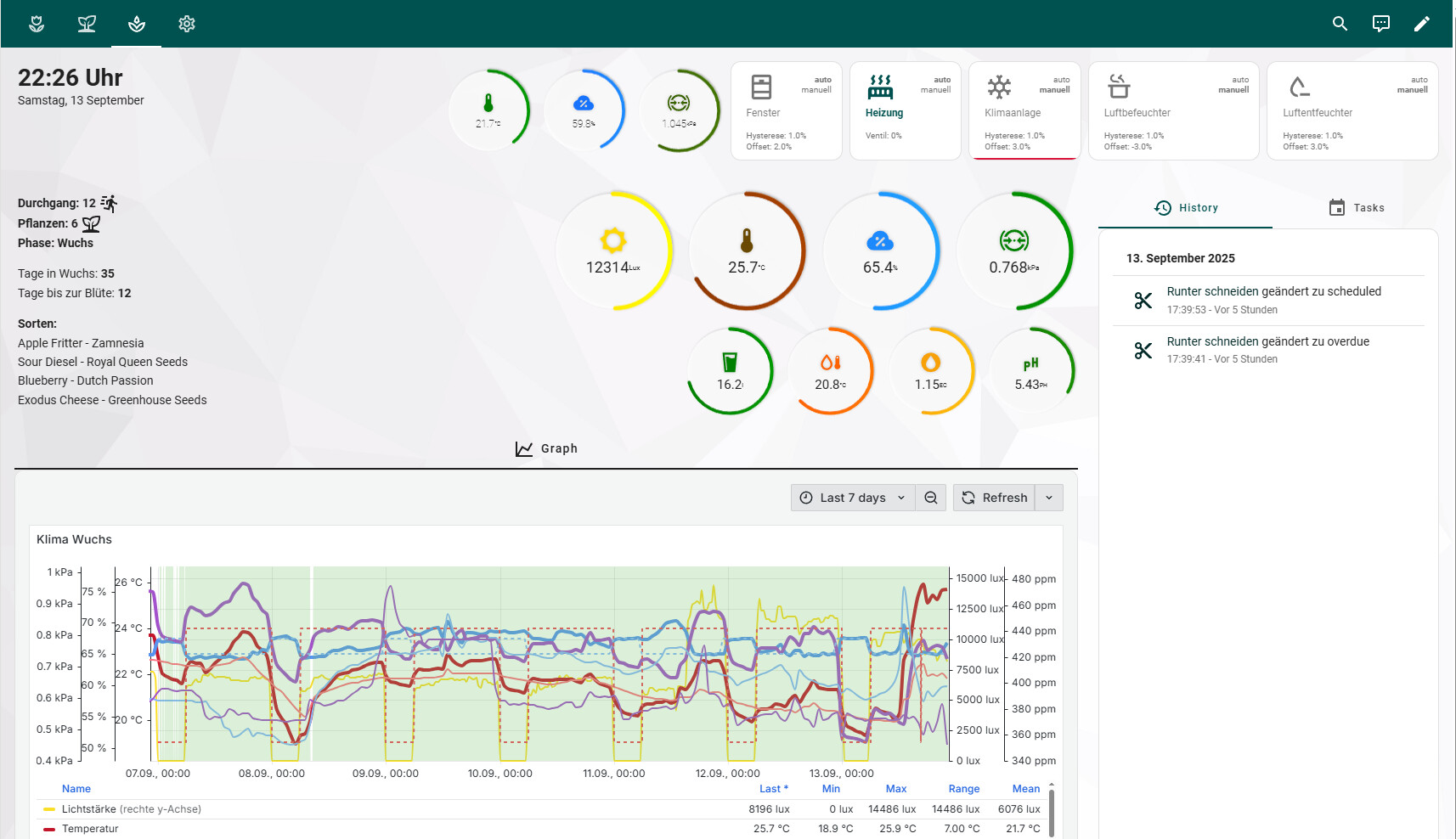Set Heizung to manuell mode
The height and width of the screenshot is (839, 1456).
935,90
